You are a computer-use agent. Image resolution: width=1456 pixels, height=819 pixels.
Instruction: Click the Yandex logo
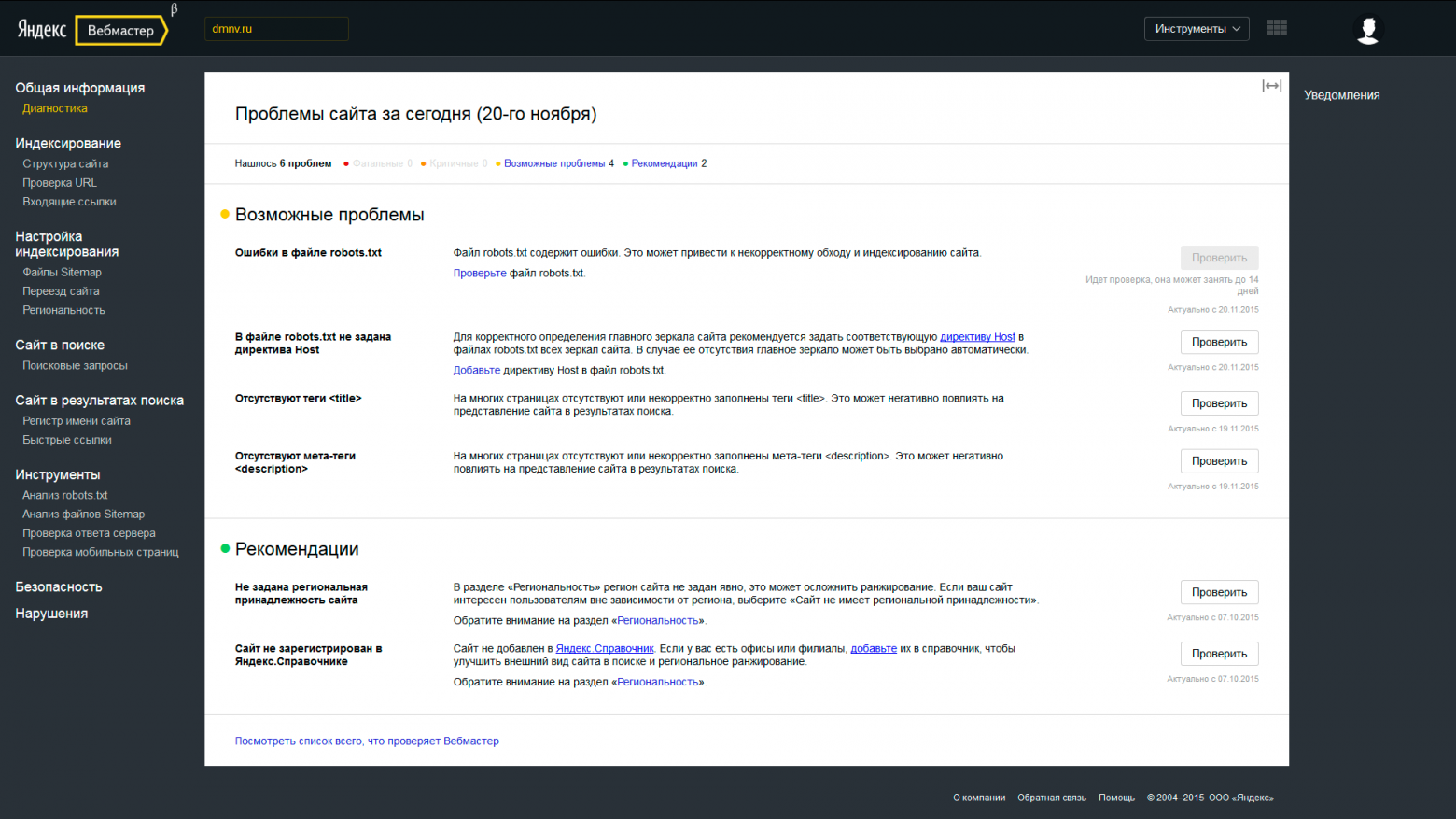coord(42,30)
